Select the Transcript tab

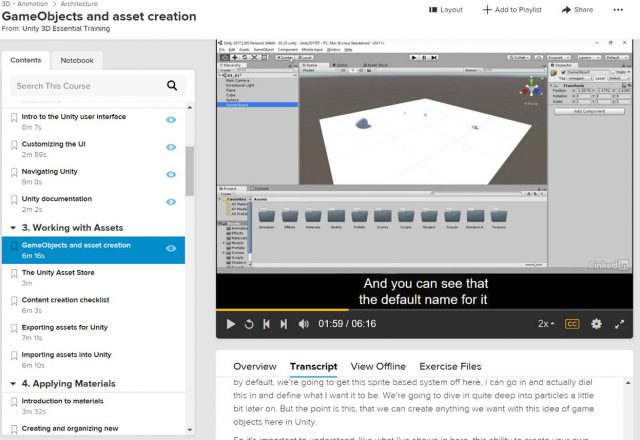click(x=313, y=367)
